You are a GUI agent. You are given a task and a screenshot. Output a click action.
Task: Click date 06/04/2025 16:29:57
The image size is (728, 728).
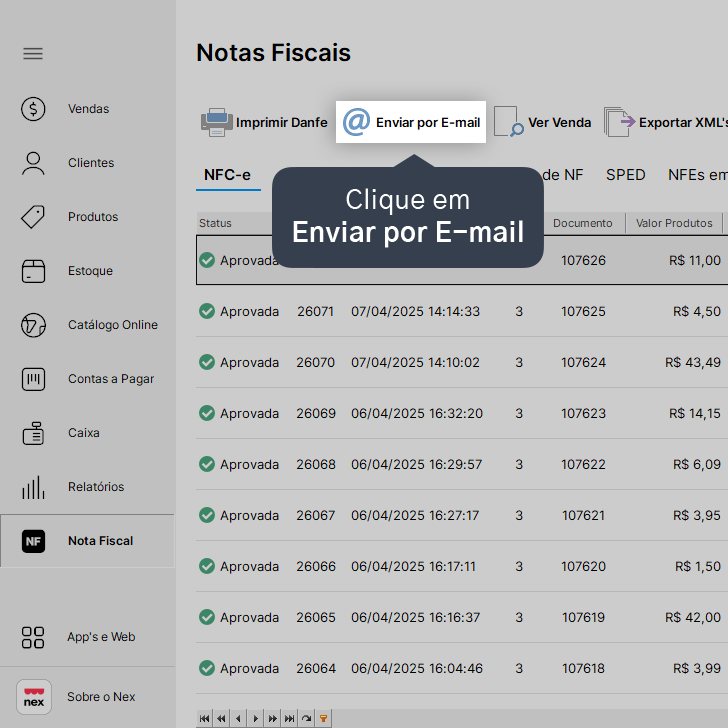[417, 465]
